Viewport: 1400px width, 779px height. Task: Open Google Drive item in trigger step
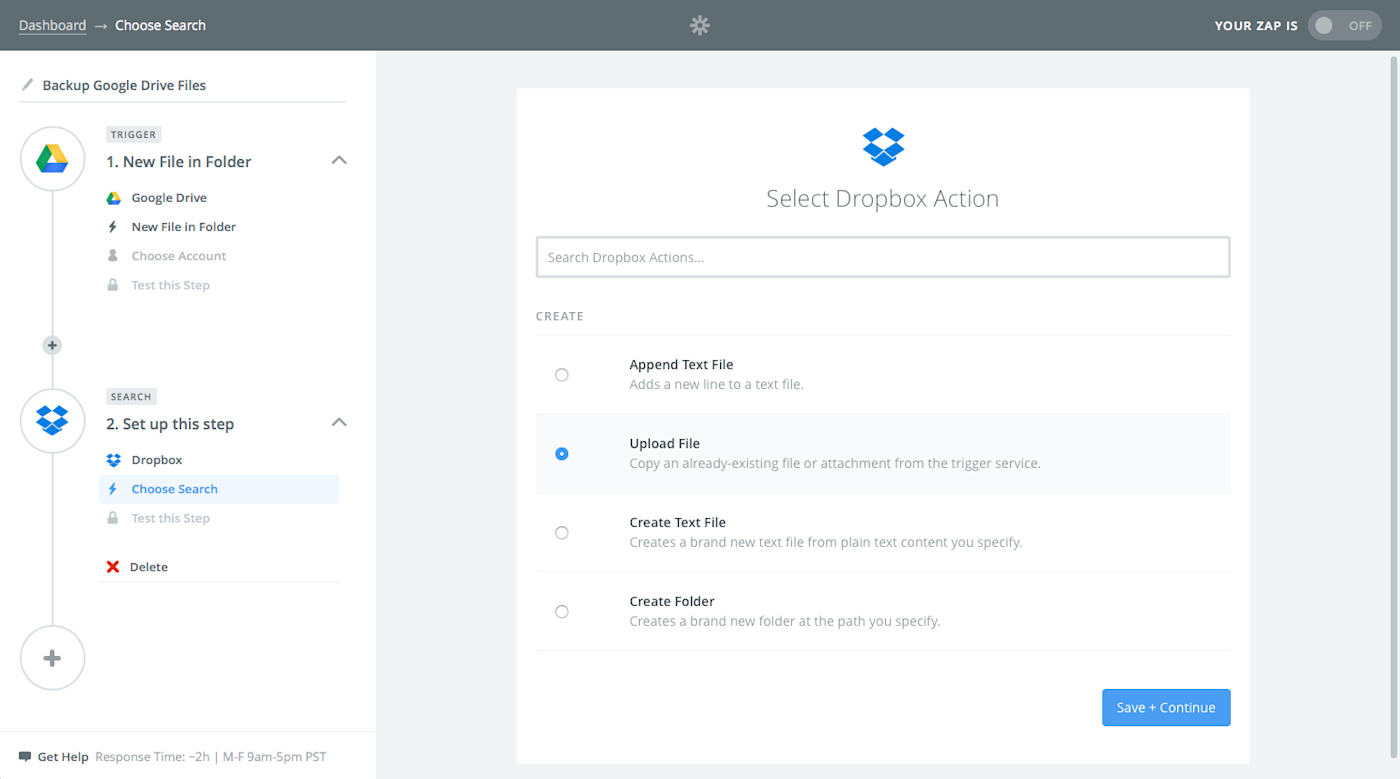(x=169, y=198)
